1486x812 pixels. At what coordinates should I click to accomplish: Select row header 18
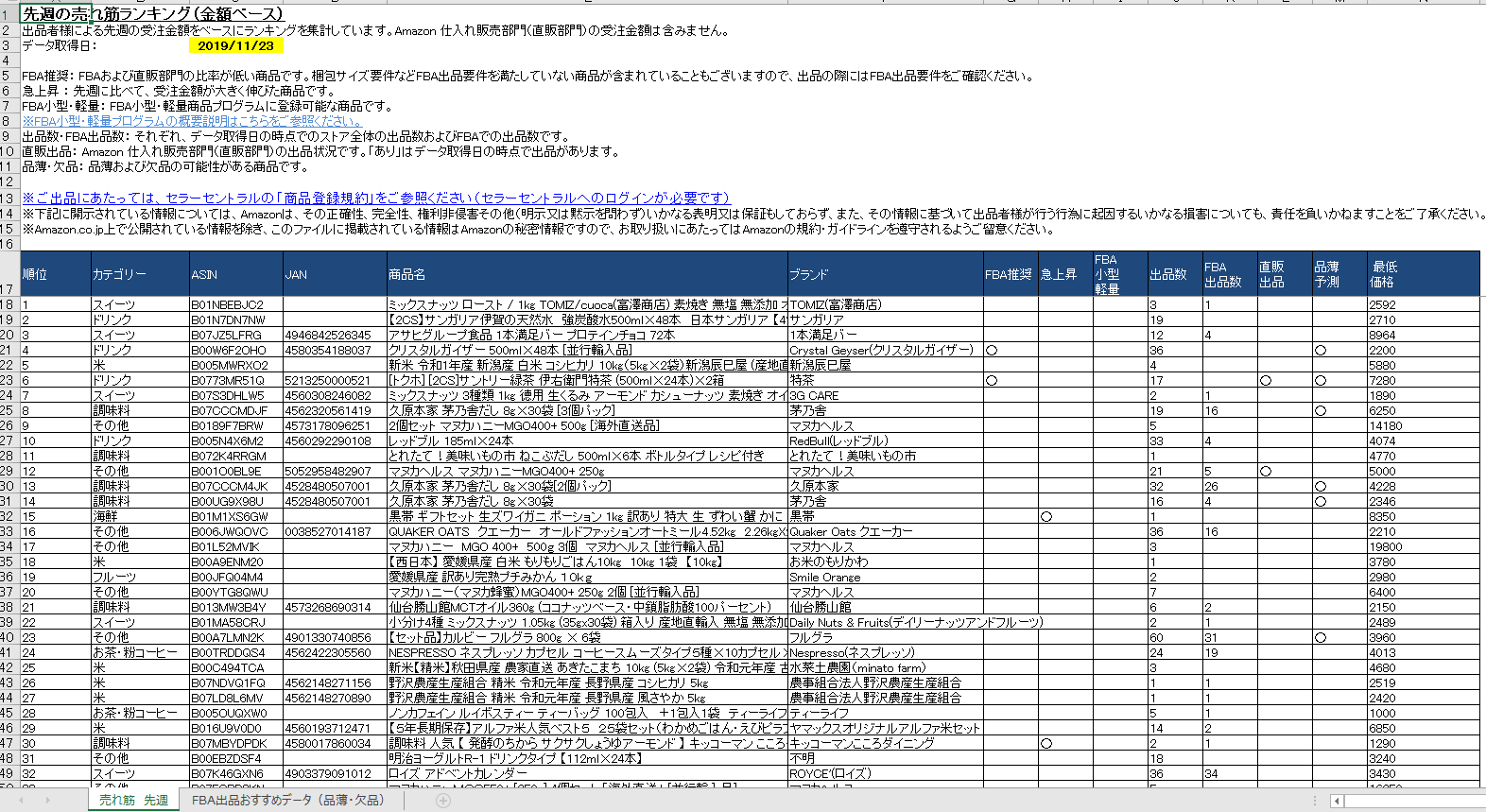click(8, 304)
